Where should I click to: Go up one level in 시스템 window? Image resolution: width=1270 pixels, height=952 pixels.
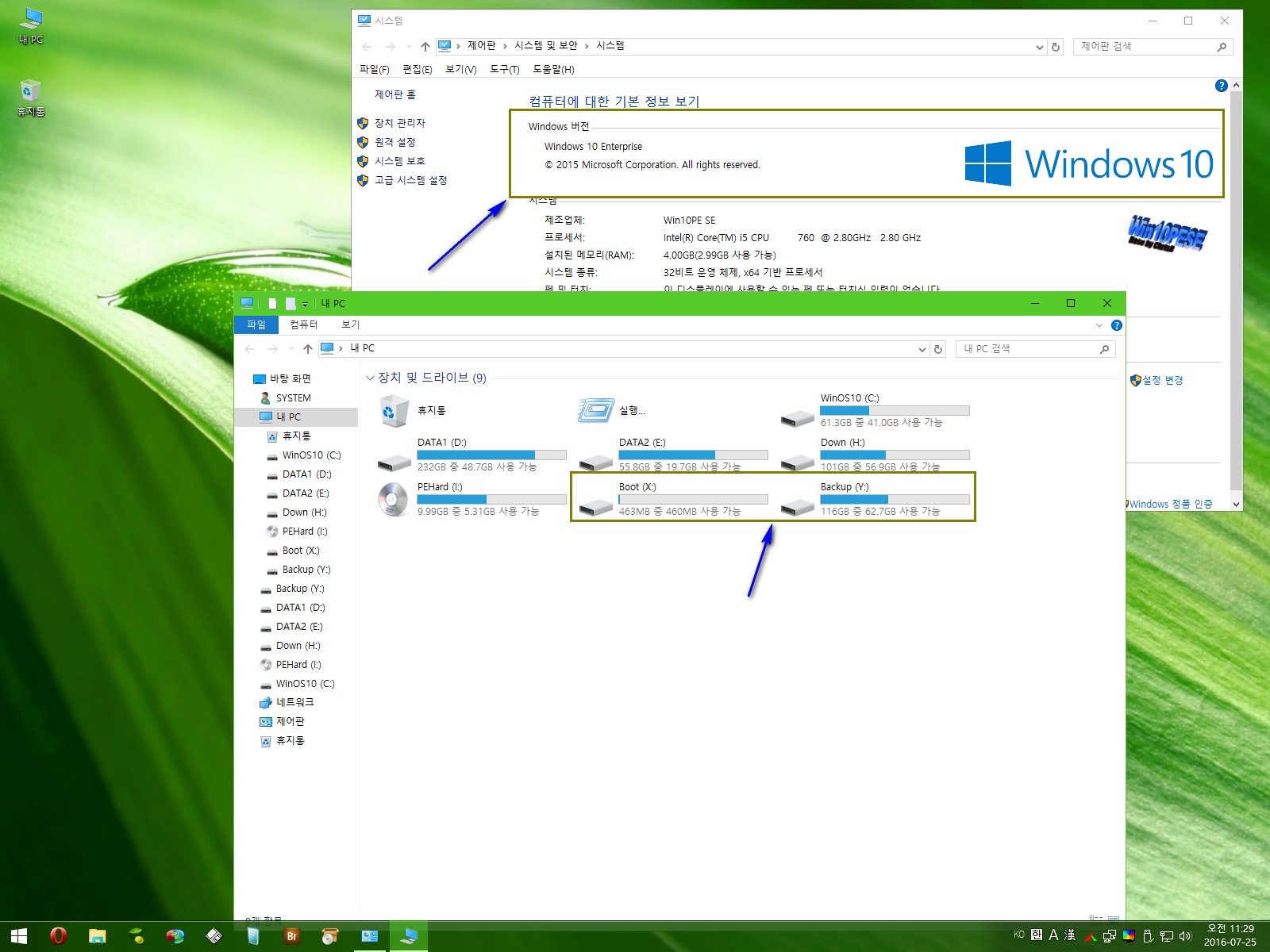[x=425, y=47]
